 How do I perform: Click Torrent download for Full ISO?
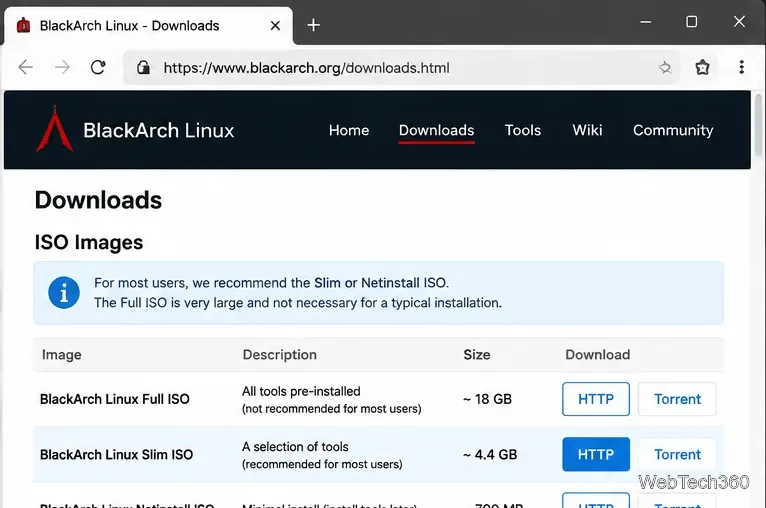coord(677,399)
